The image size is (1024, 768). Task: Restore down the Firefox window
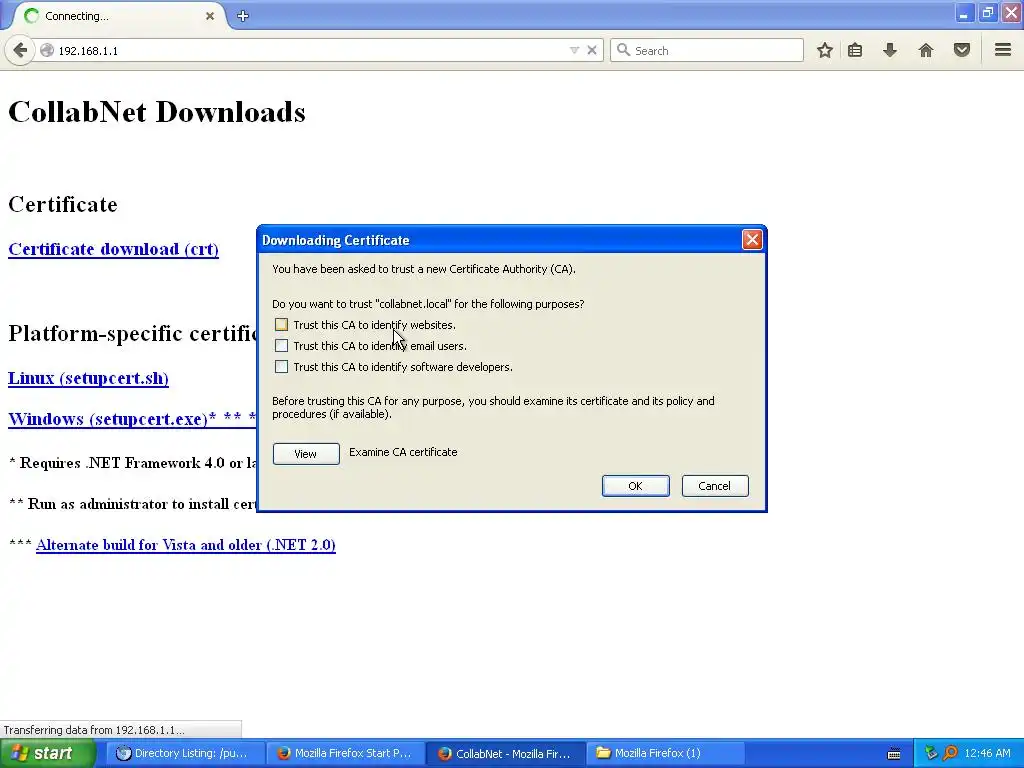[987, 13]
